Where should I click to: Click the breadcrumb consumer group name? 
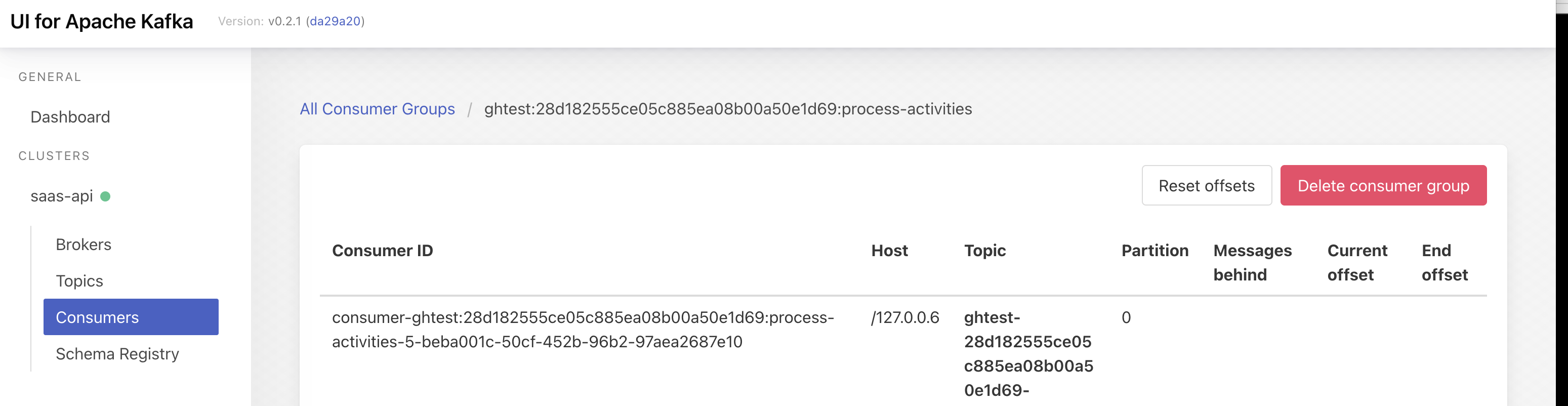pos(727,109)
